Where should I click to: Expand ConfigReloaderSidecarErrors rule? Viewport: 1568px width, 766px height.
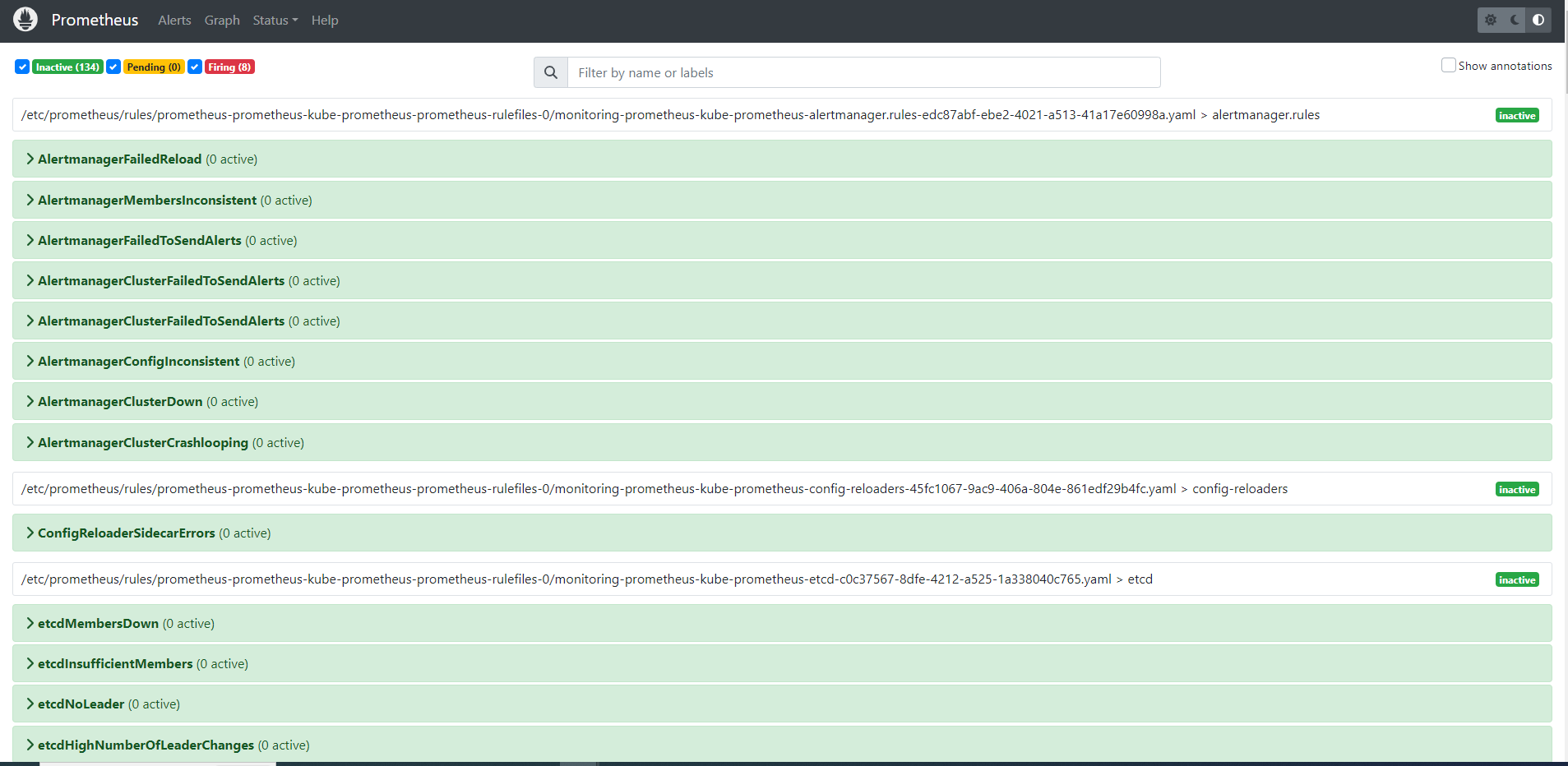(782, 533)
